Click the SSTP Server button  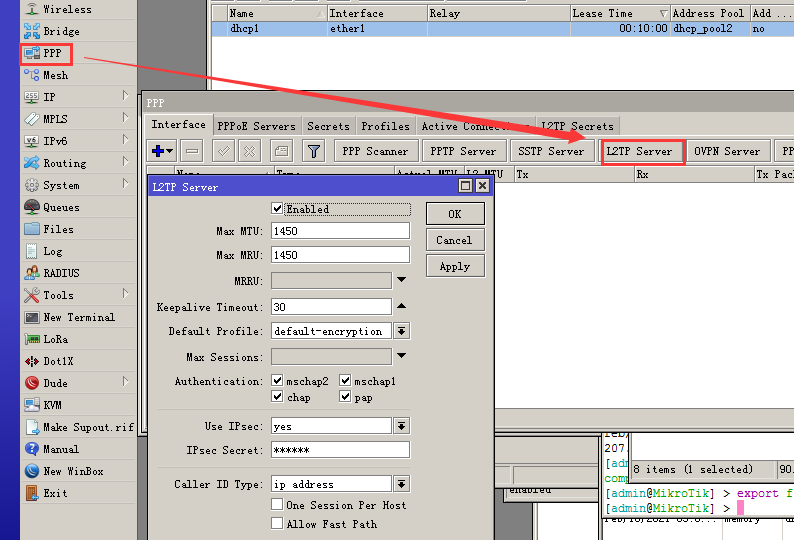click(x=551, y=151)
